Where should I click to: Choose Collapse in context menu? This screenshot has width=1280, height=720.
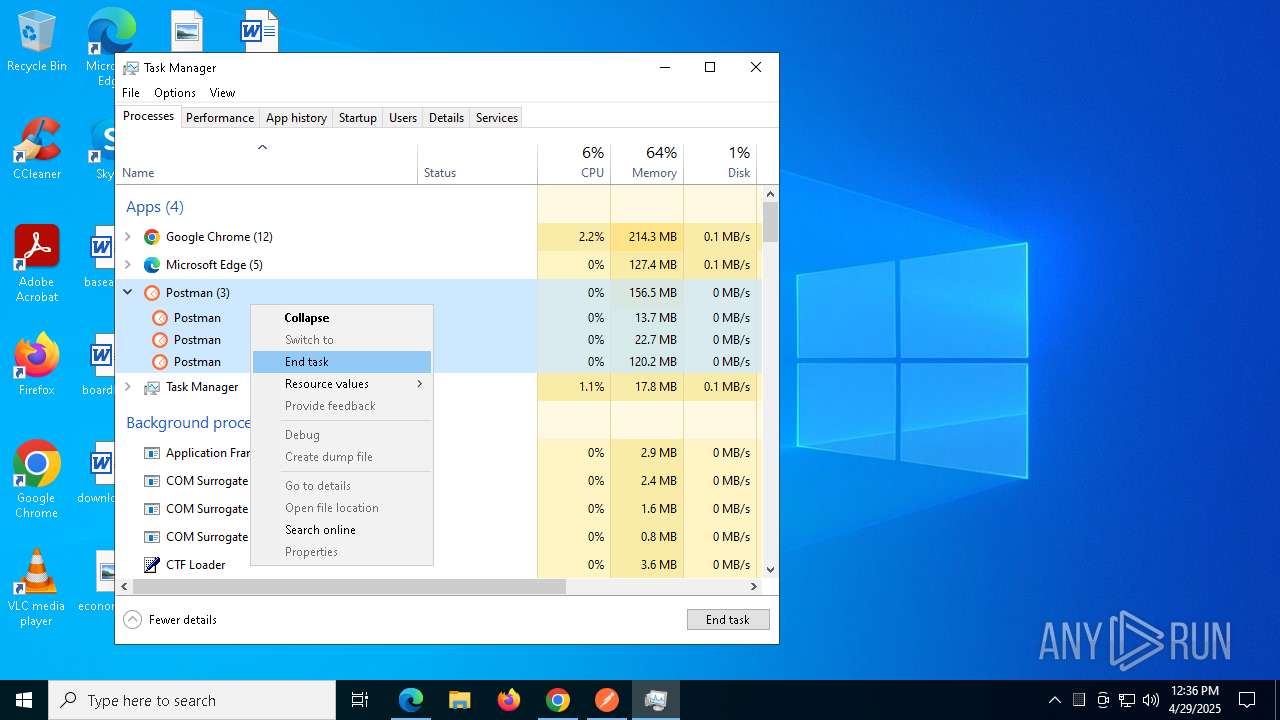342,318
